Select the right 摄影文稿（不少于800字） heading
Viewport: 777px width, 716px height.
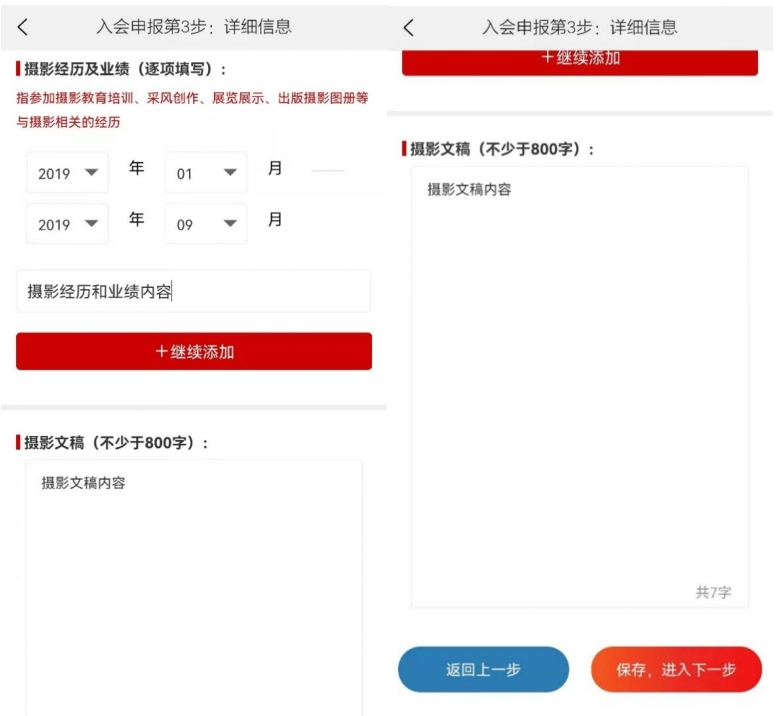502,149
